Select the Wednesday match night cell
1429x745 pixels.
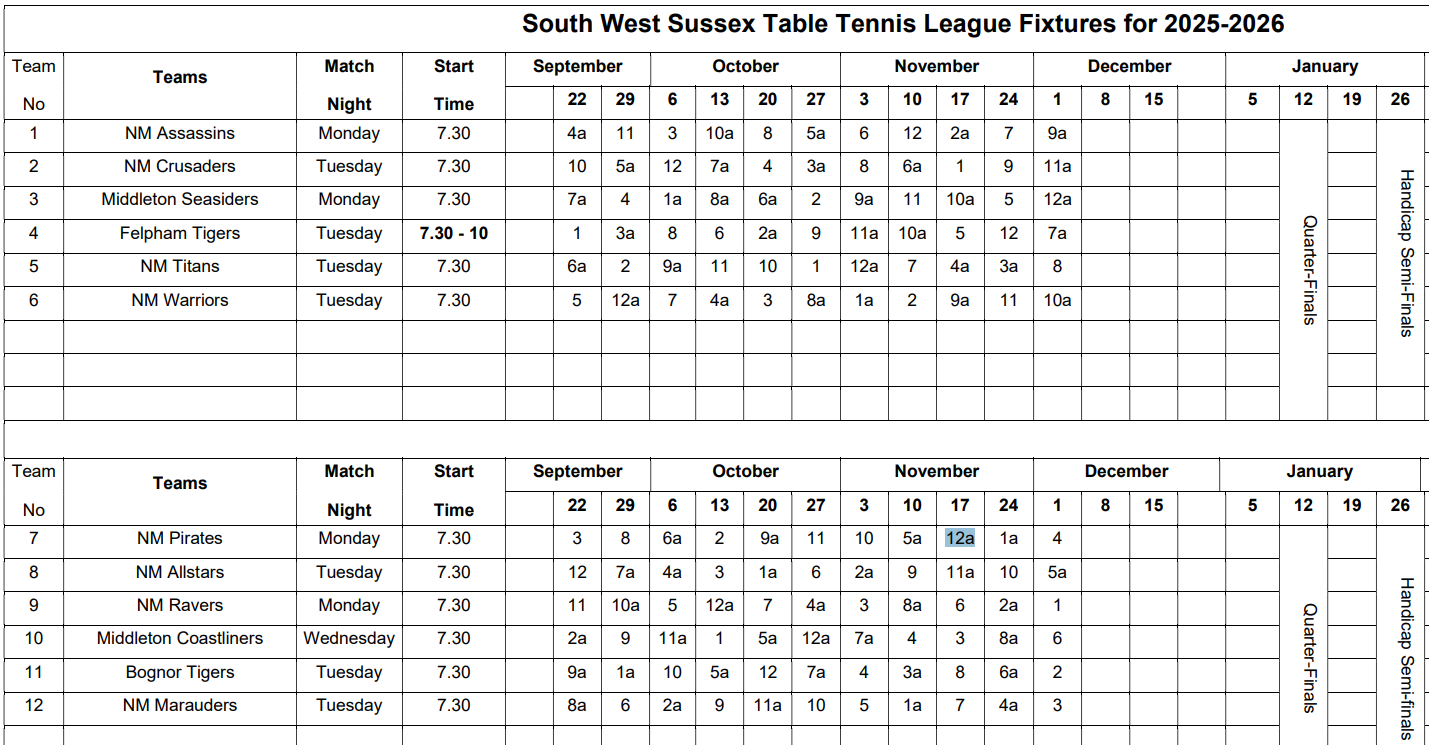pyautogui.click(x=349, y=639)
